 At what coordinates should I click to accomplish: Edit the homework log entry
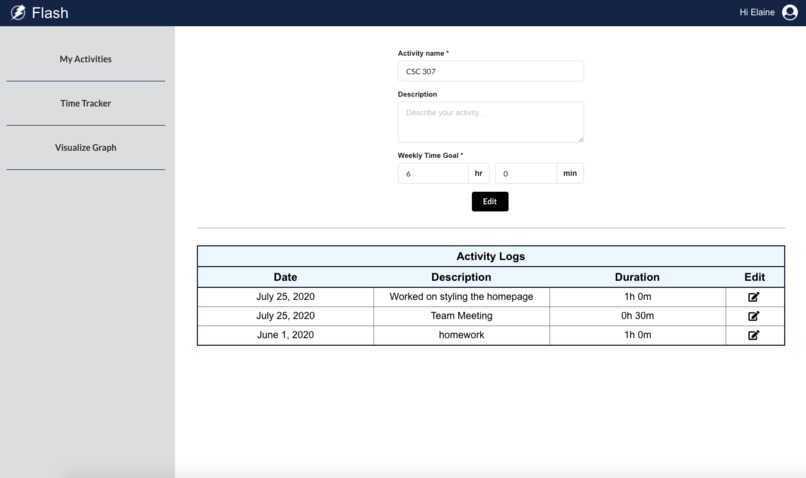tap(754, 335)
